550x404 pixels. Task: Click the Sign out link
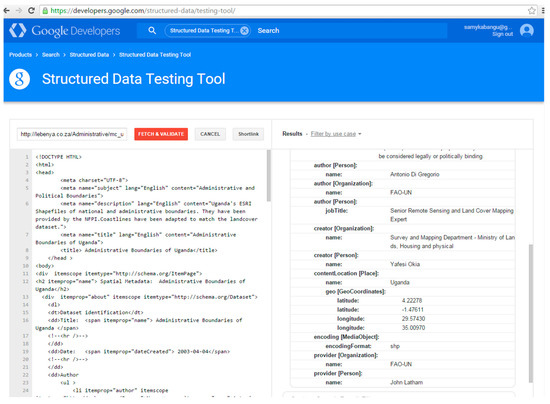502,34
